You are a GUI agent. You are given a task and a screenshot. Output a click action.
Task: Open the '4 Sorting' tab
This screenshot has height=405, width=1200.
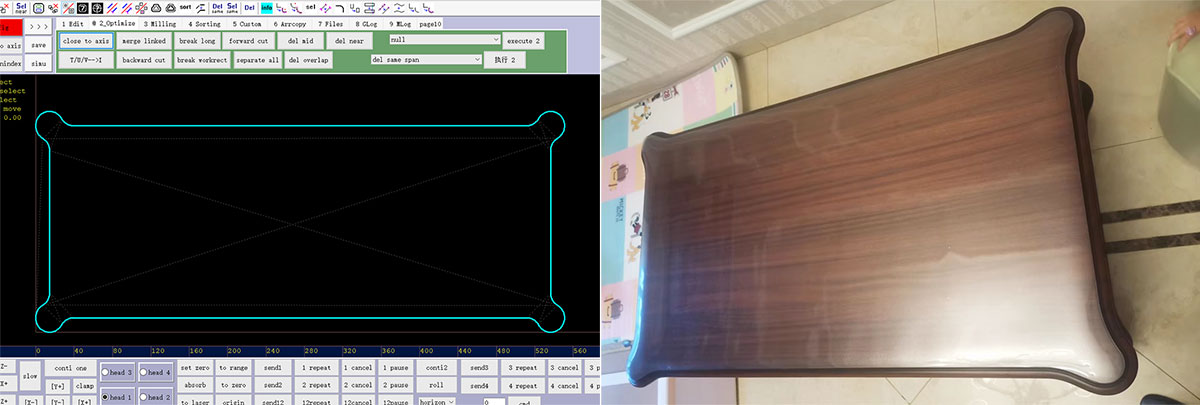tap(205, 23)
